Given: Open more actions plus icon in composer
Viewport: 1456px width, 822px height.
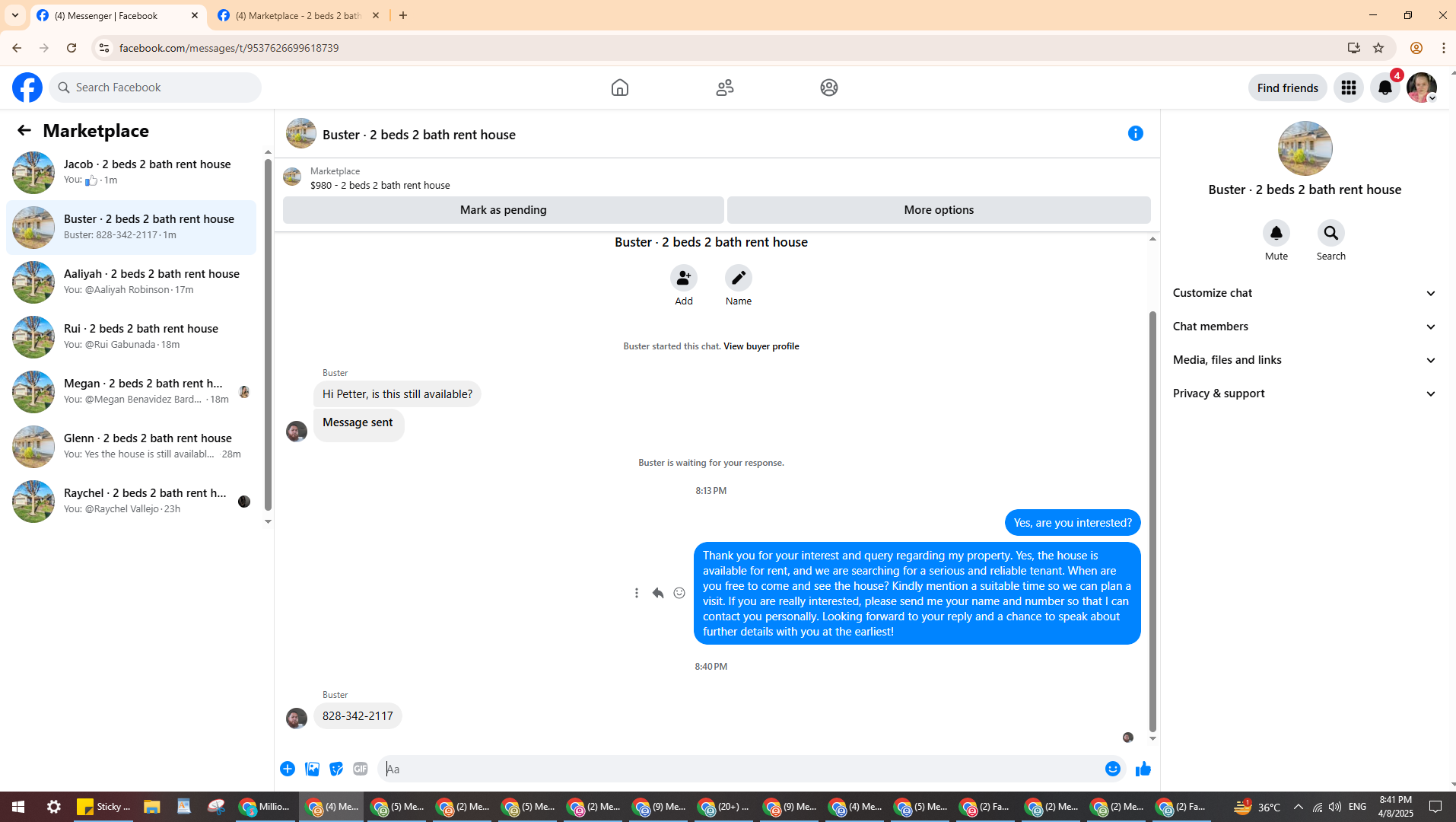Looking at the screenshot, I should point(288,769).
